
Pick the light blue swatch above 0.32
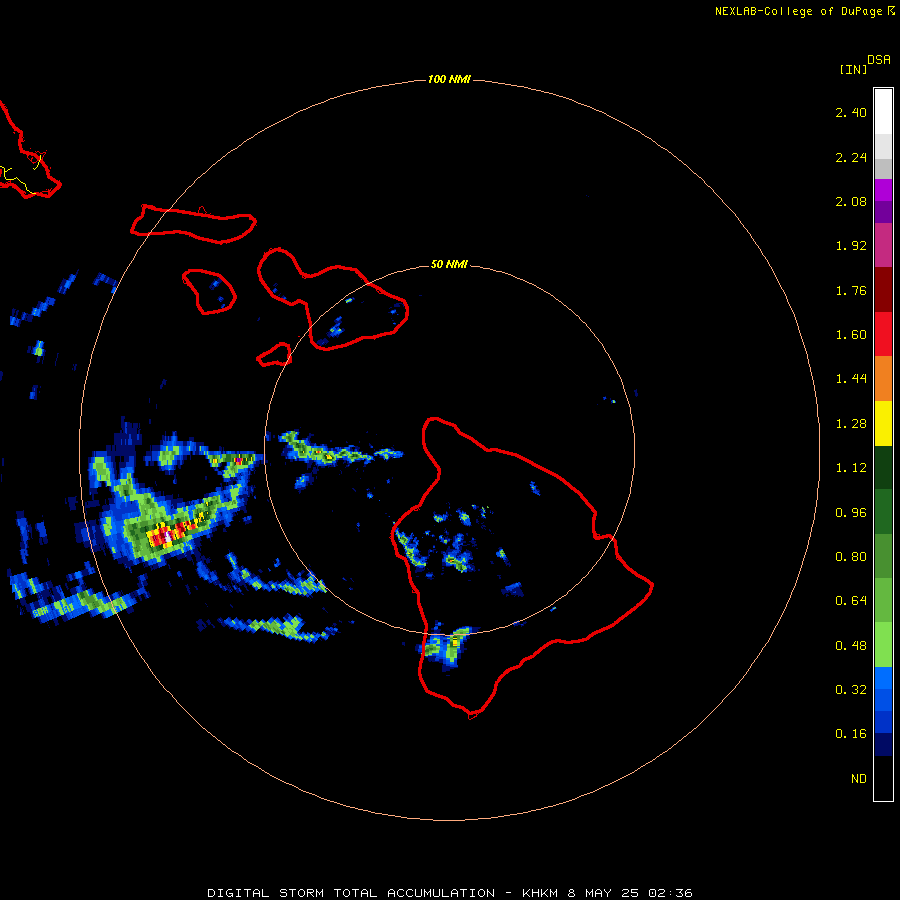click(x=883, y=678)
